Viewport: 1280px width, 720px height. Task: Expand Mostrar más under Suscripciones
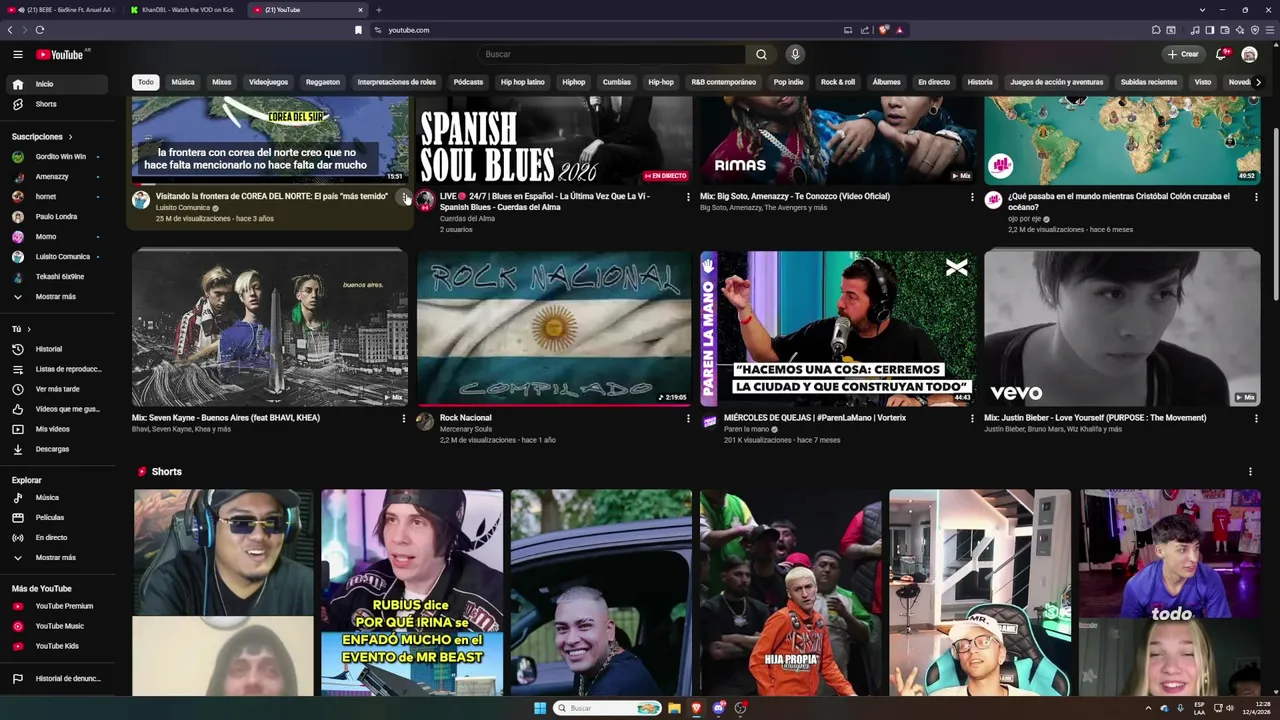[x=56, y=297]
